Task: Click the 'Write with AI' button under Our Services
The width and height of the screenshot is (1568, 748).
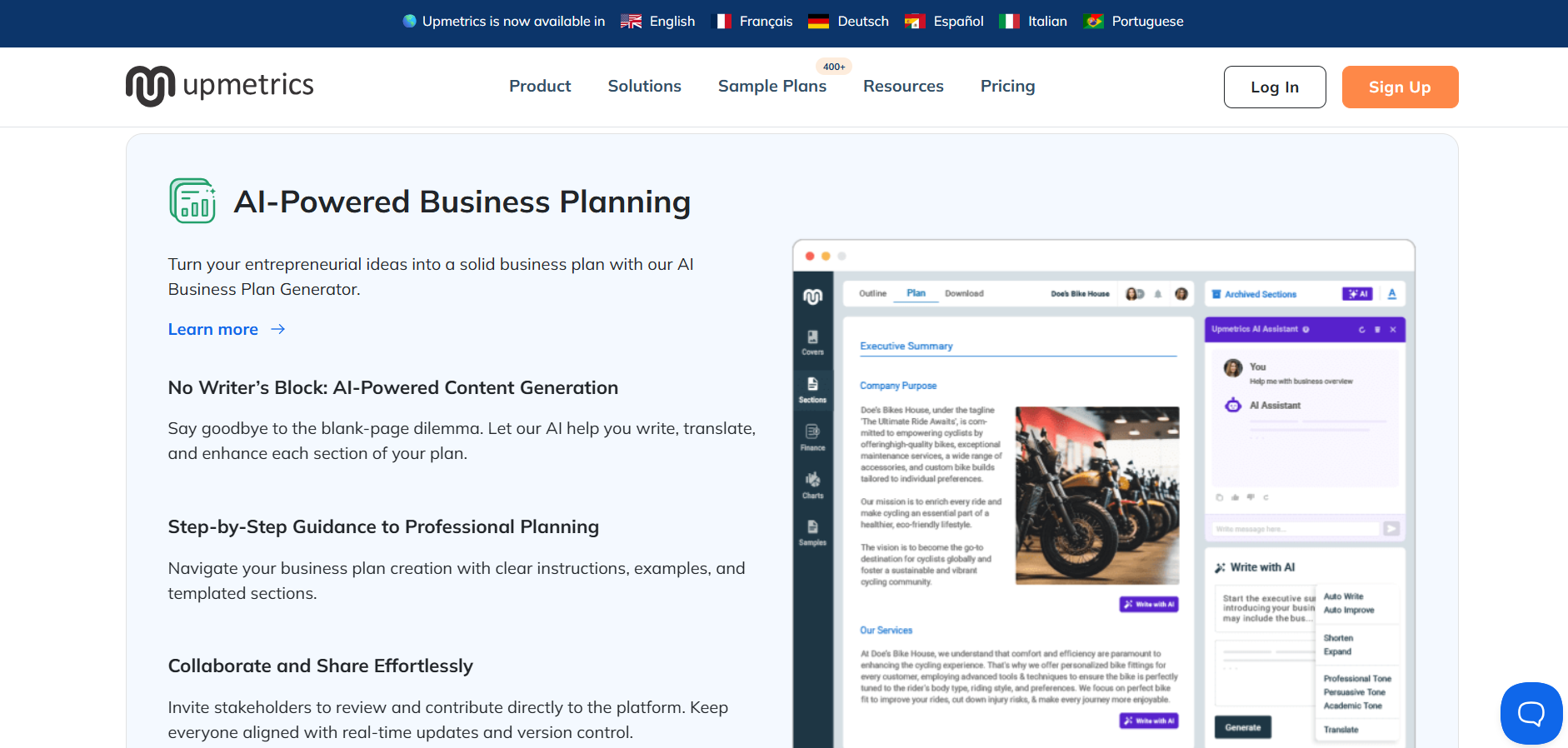Action: pyautogui.click(x=1149, y=721)
